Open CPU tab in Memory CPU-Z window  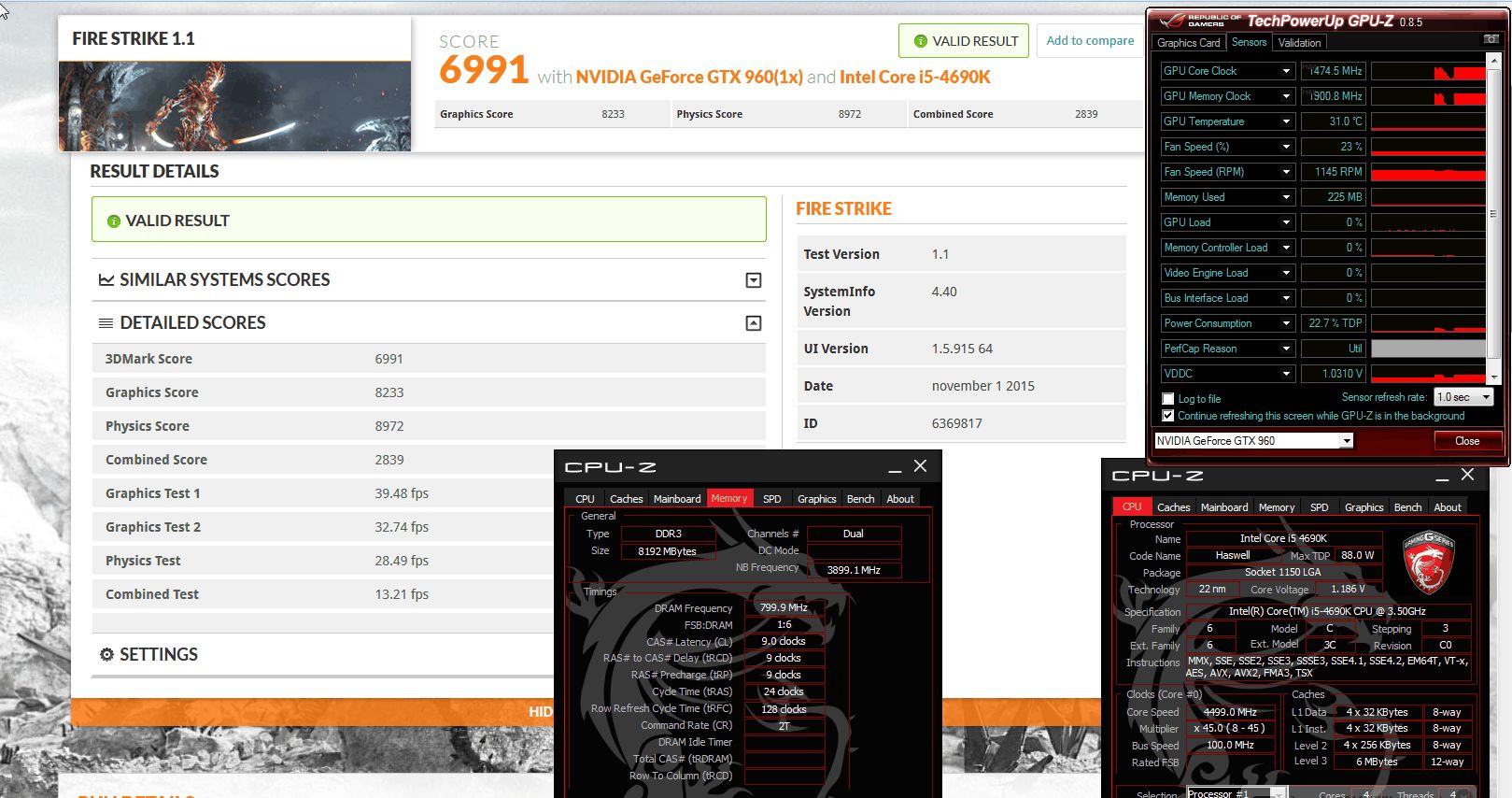[x=586, y=499]
